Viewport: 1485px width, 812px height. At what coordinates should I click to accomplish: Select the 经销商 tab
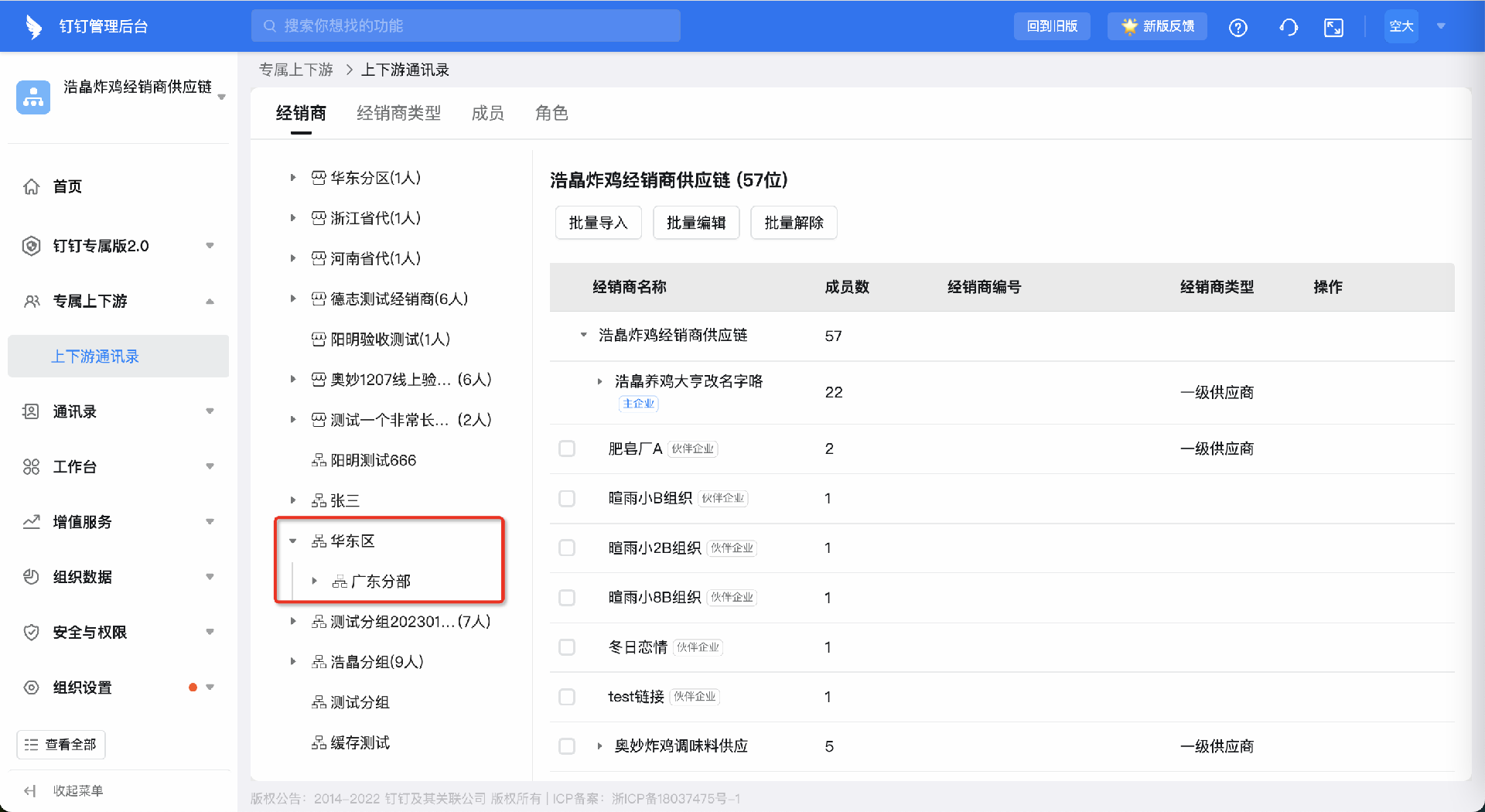tap(301, 114)
